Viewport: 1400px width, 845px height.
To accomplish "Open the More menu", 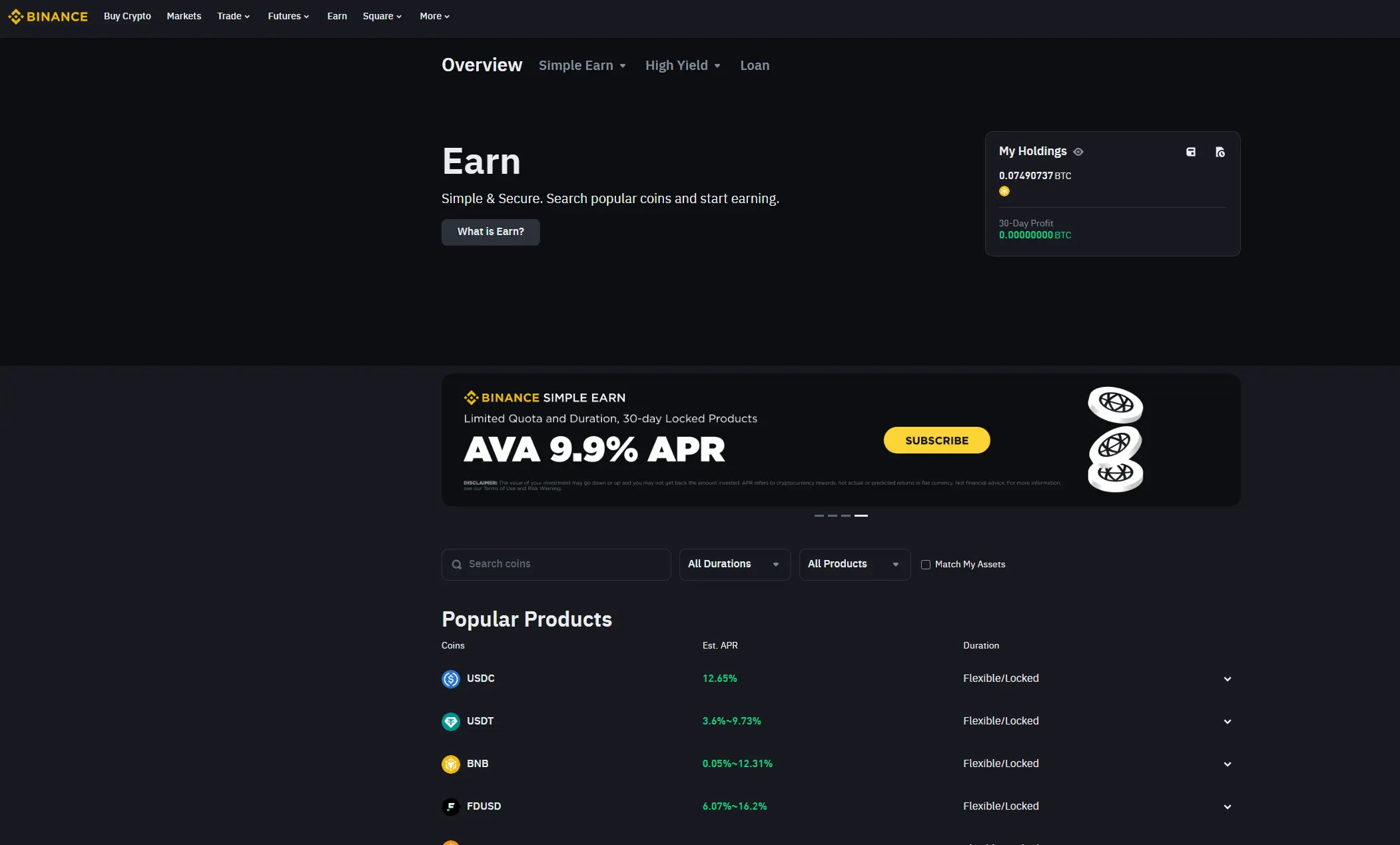I will pyautogui.click(x=435, y=16).
